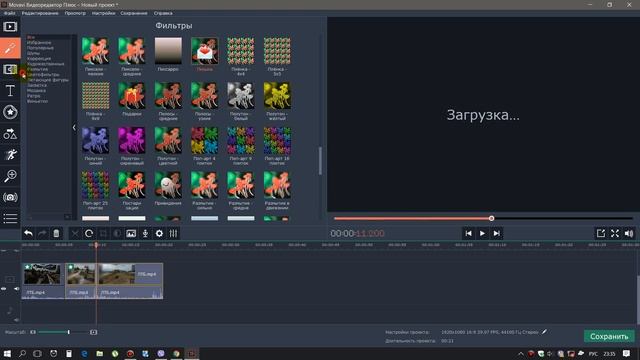This screenshot has width=640, height=360.
Task: Open the Titles tool (T icon)
Action: click(10, 91)
